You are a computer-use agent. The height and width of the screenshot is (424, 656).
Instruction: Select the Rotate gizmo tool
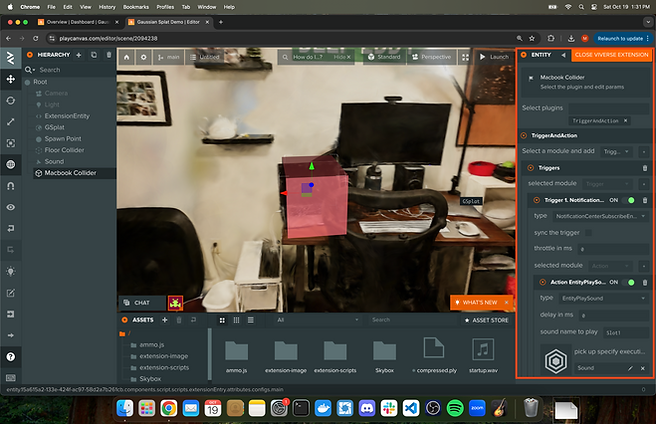click(x=10, y=100)
